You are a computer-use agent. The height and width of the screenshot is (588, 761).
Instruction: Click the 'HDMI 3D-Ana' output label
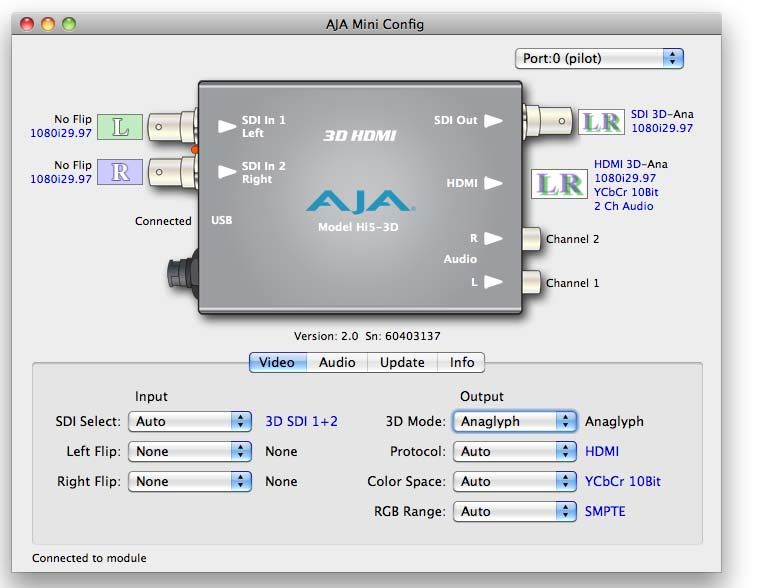pos(630,164)
